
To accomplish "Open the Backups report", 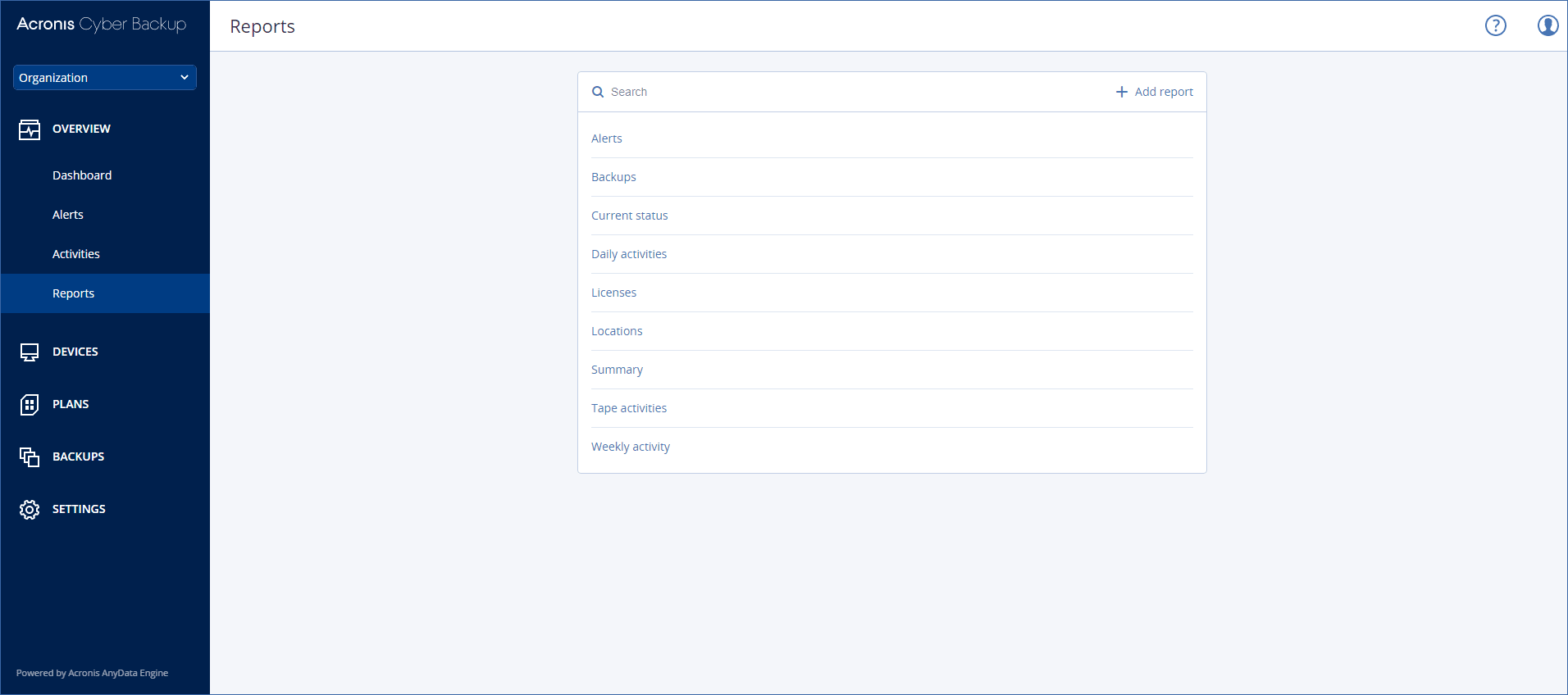I will pos(613,177).
